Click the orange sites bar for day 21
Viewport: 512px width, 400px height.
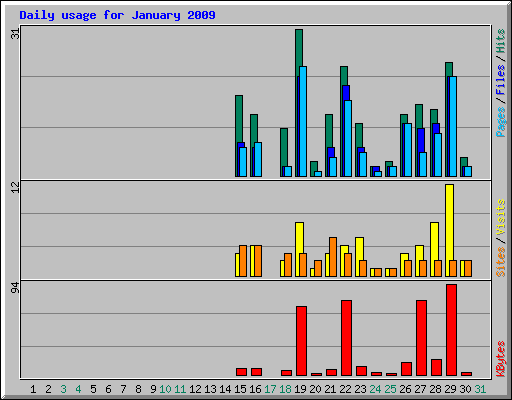tap(333, 257)
